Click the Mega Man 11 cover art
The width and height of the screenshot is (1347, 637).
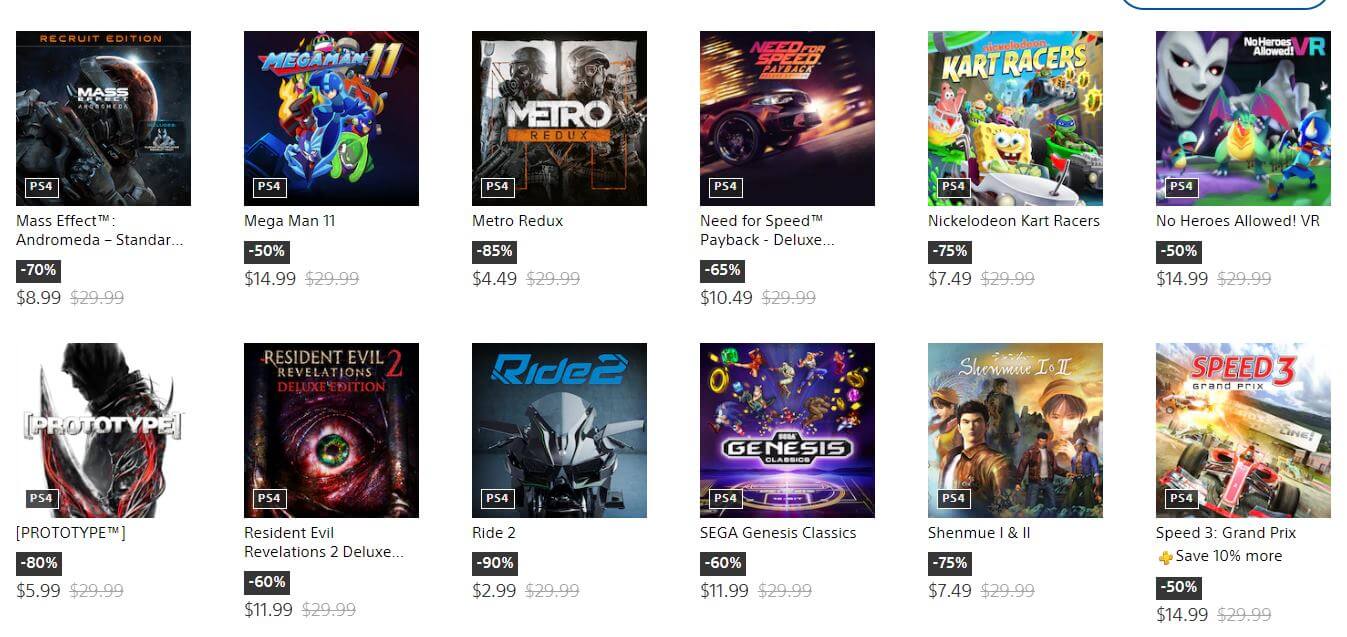coord(331,118)
